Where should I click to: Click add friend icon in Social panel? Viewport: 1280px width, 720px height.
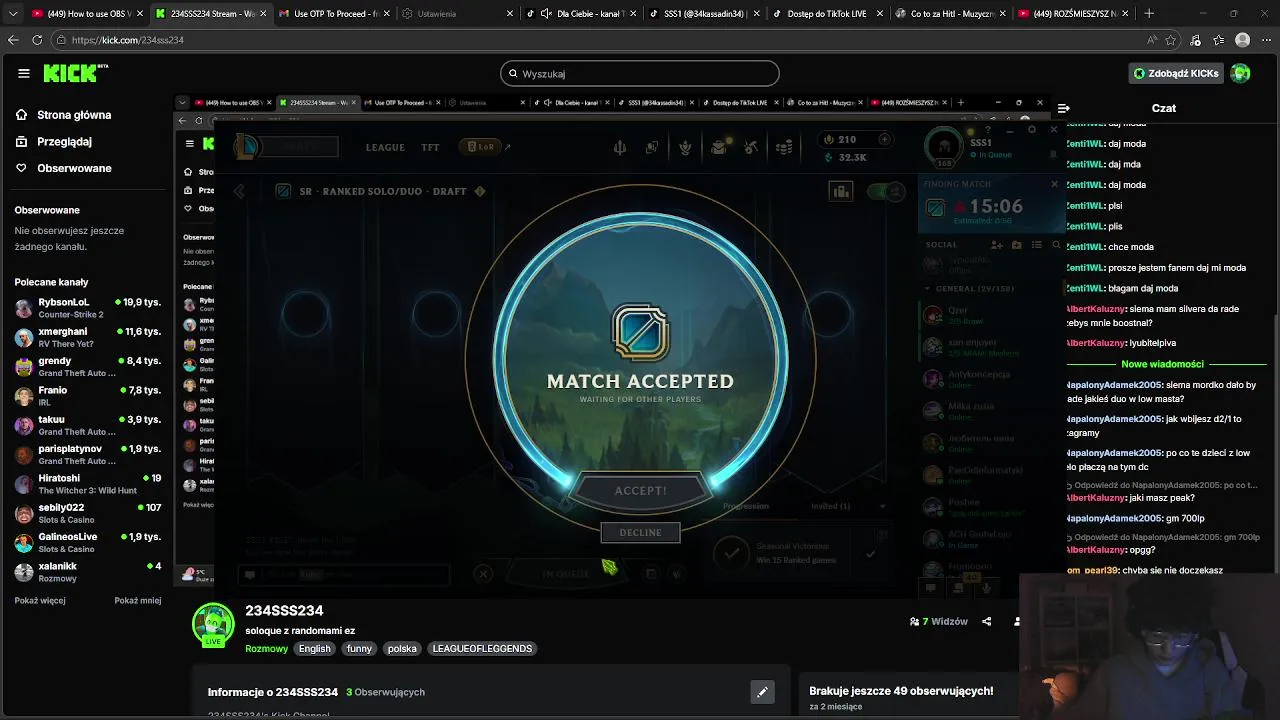point(996,244)
